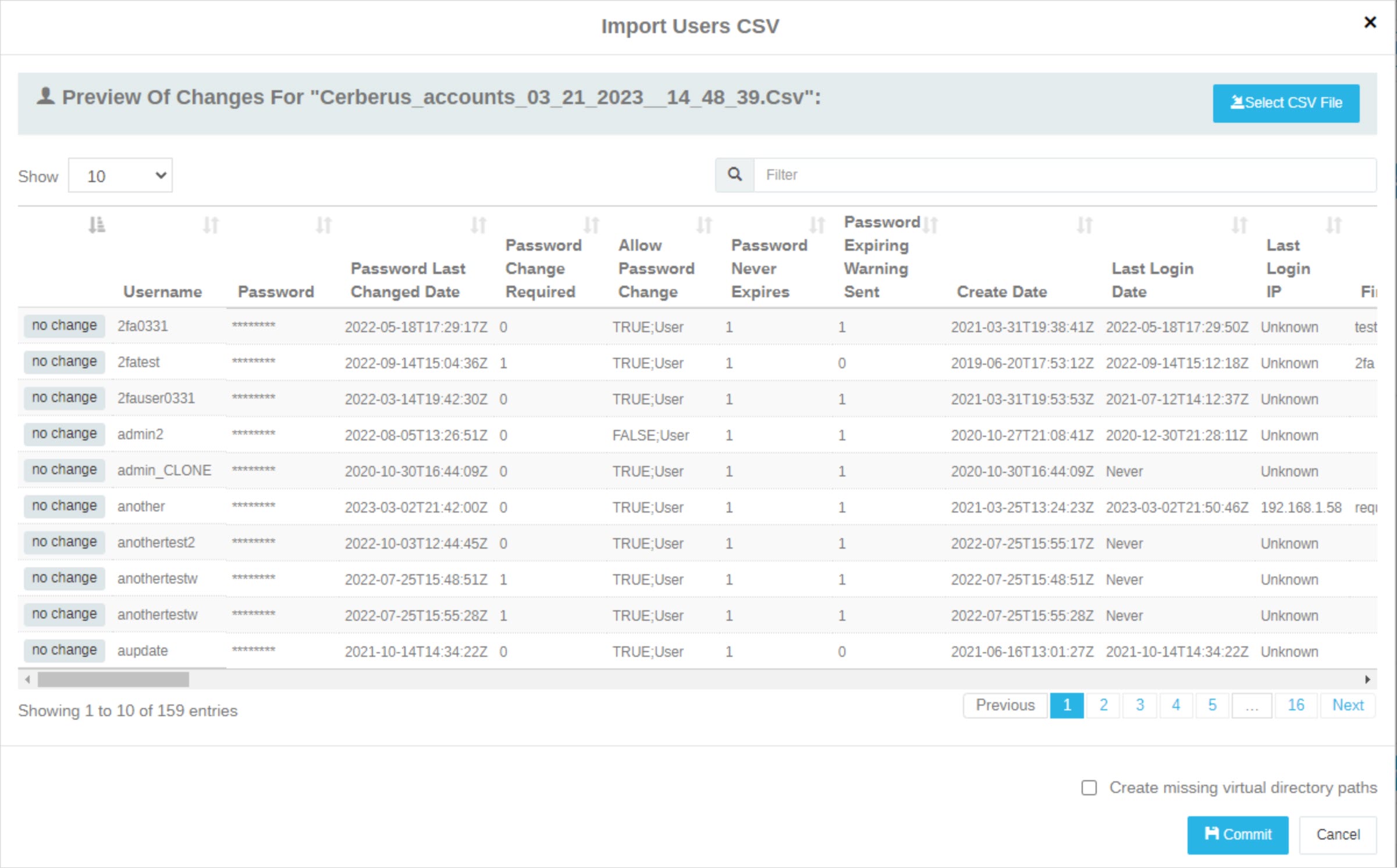Select username another cell

[141, 507]
